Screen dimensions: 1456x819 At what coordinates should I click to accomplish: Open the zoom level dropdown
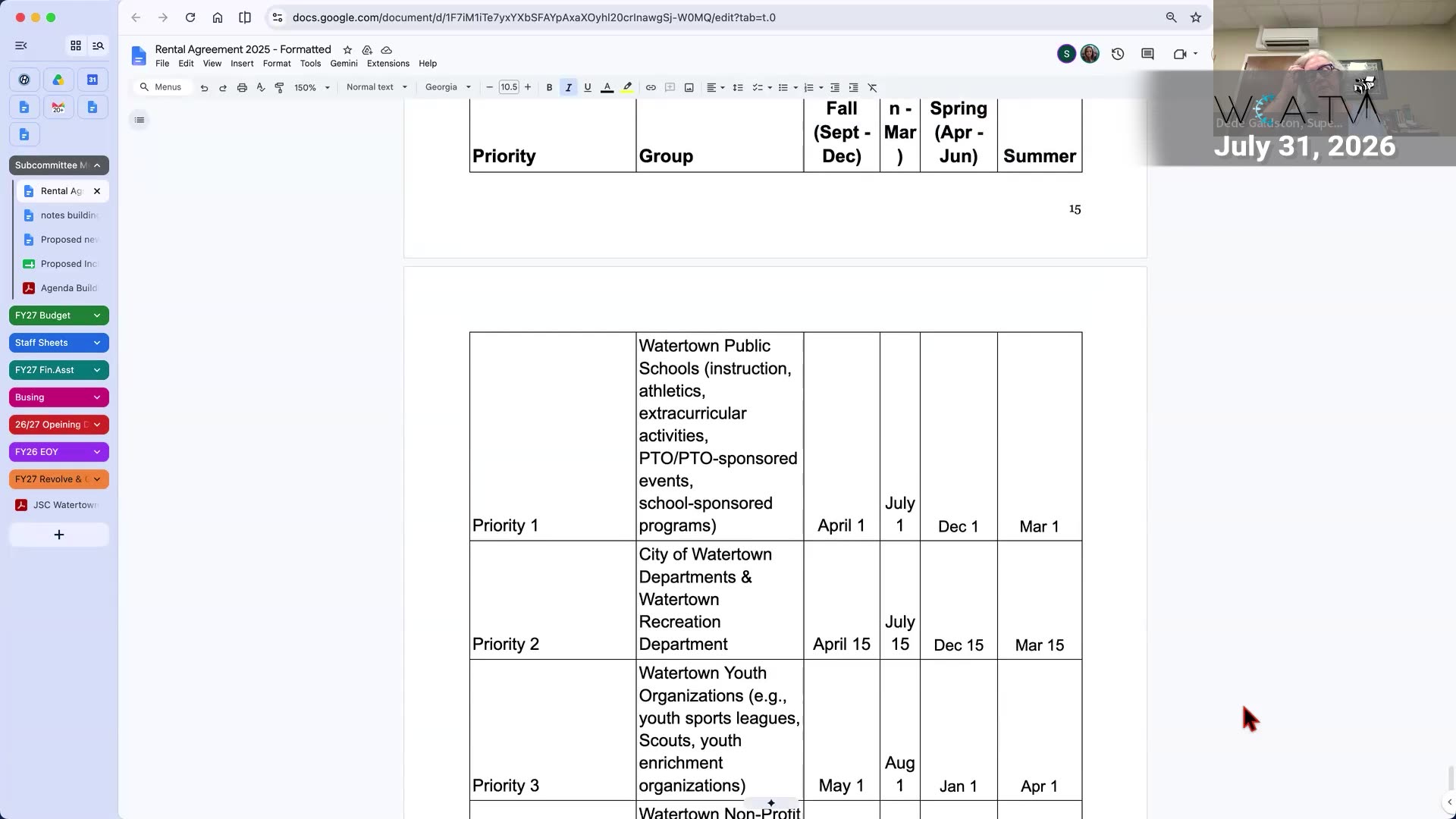pos(312,88)
